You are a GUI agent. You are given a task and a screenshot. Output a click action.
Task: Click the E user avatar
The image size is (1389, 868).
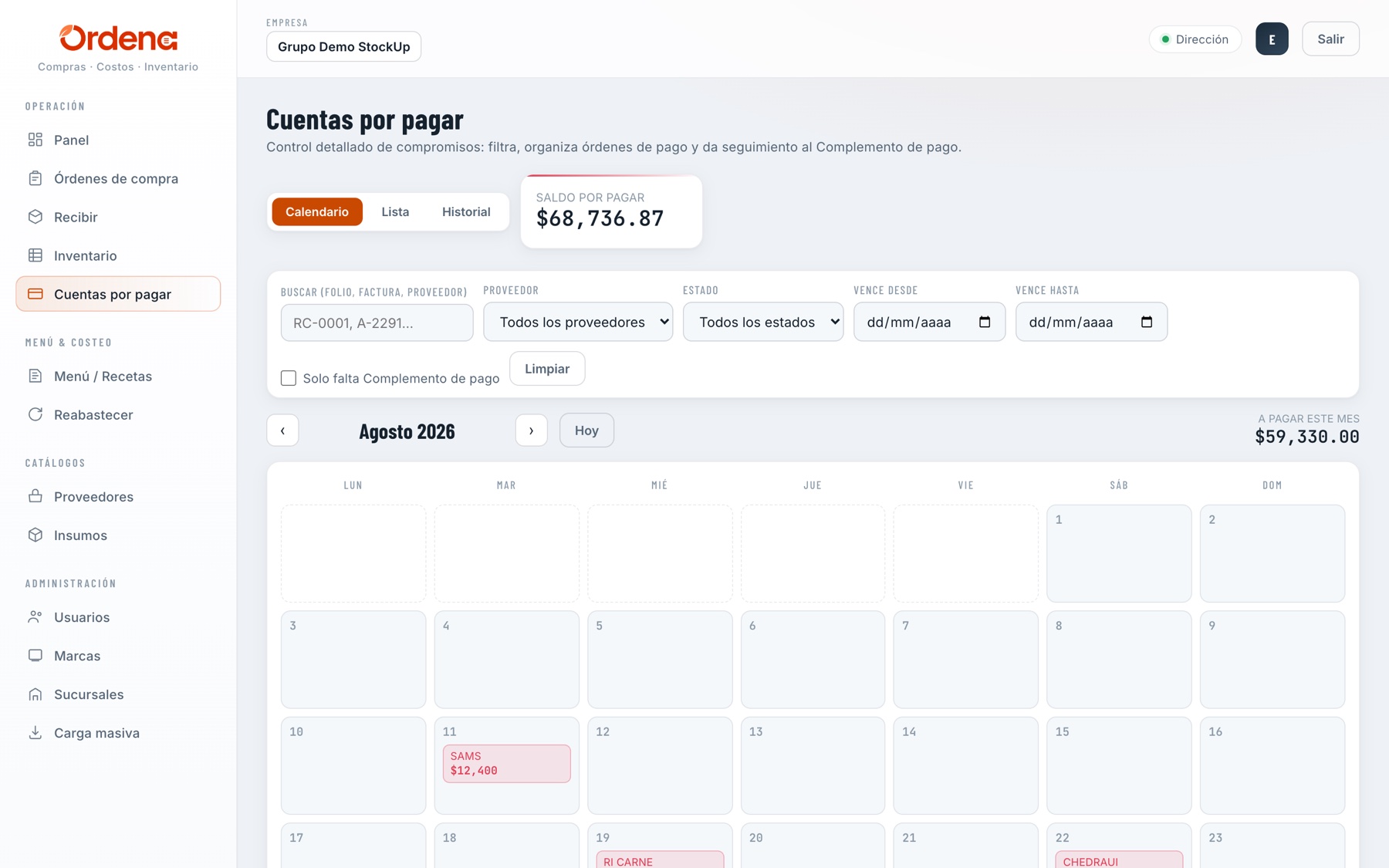pyautogui.click(x=1272, y=39)
